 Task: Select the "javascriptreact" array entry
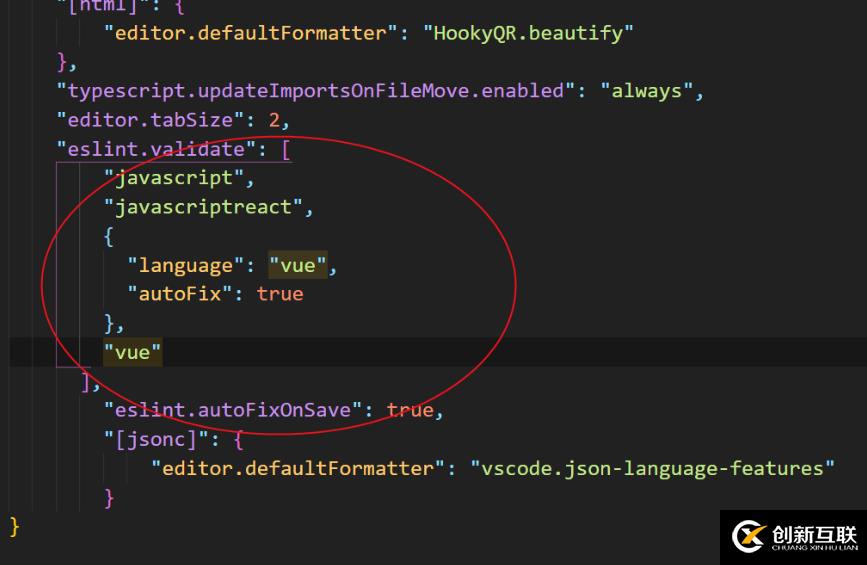(x=203, y=207)
